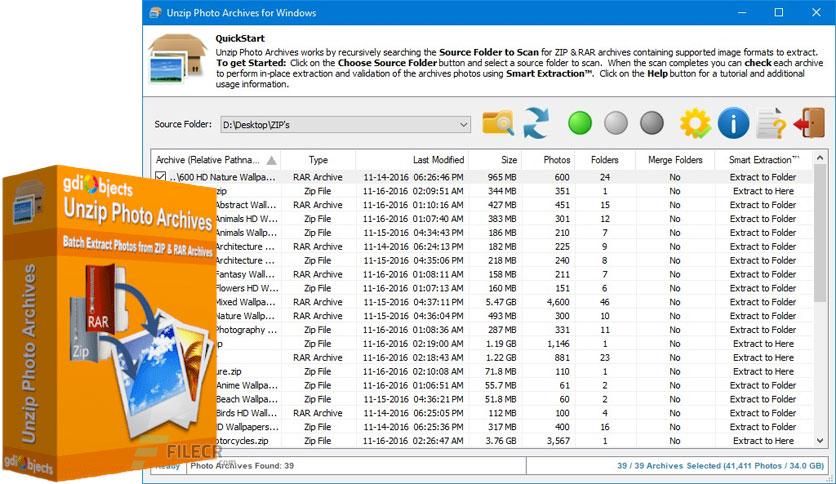
Task: Click the size cell '965 MB'
Action: [x=502, y=177]
